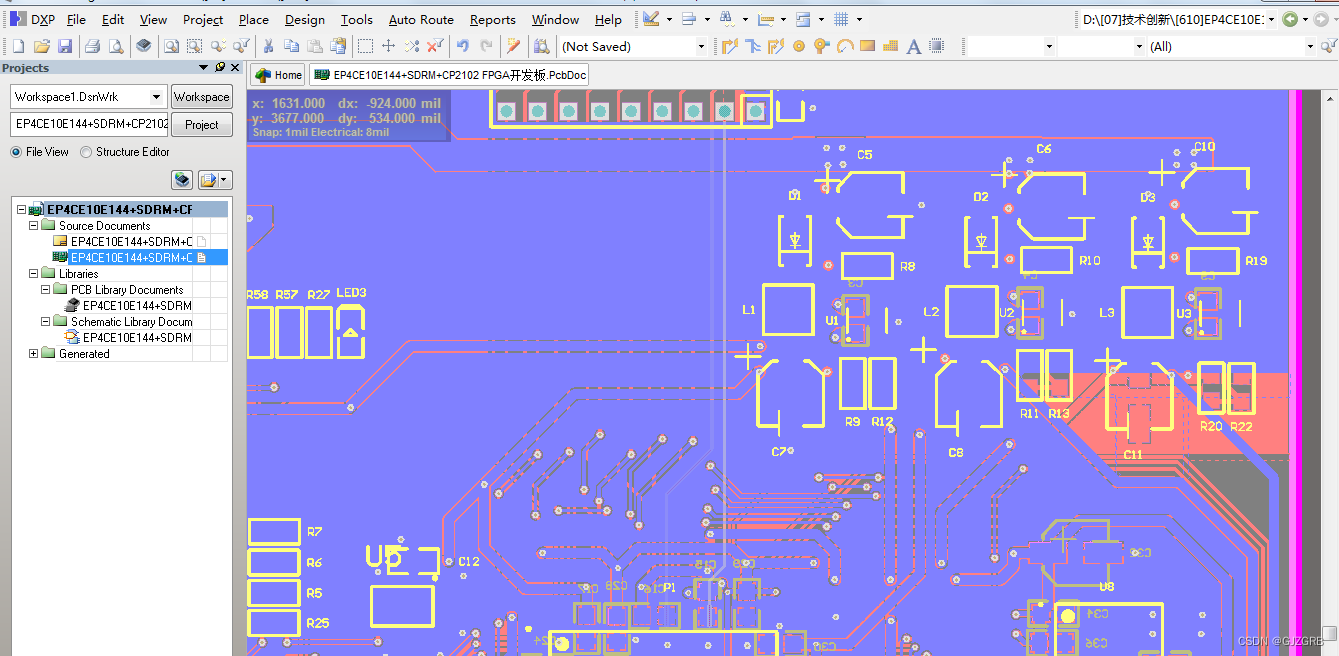Click the Workspace button
Image resolution: width=1339 pixels, height=656 pixels.
coord(201,96)
